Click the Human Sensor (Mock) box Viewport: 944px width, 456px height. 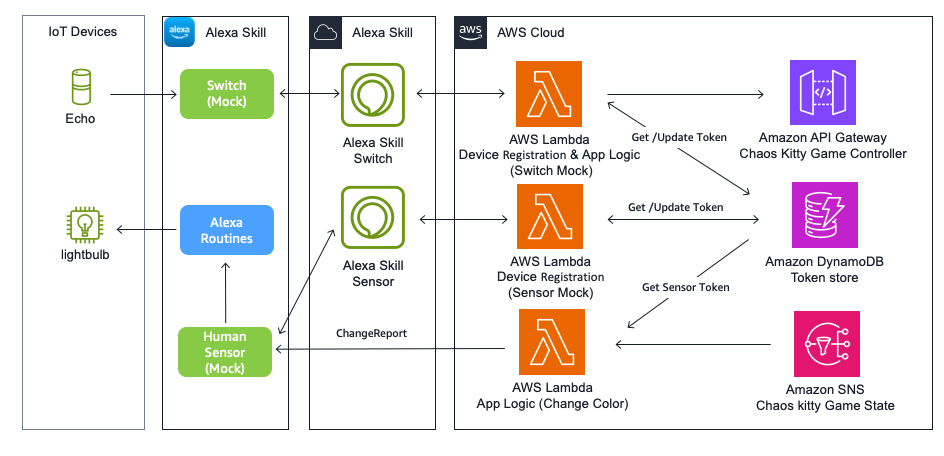tap(227, 352)
